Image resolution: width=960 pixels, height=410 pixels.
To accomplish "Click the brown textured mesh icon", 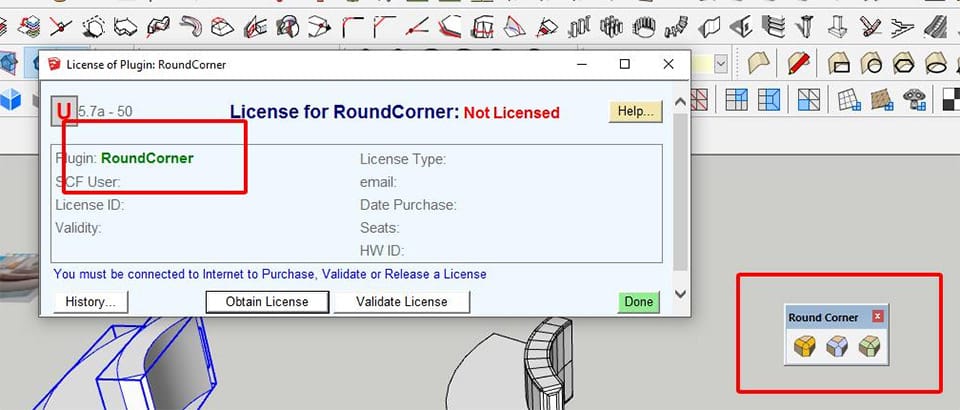I will [x=882, y=100].
